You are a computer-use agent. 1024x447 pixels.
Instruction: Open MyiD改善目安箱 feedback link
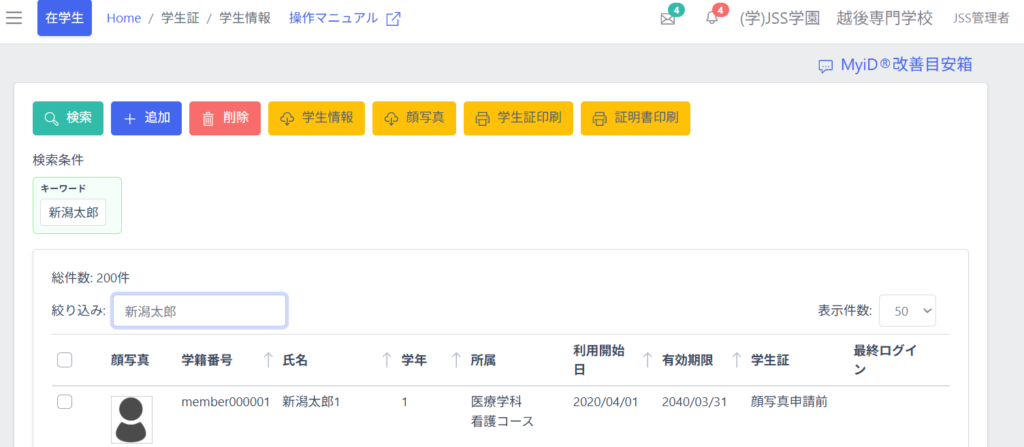tap(895, 65)
